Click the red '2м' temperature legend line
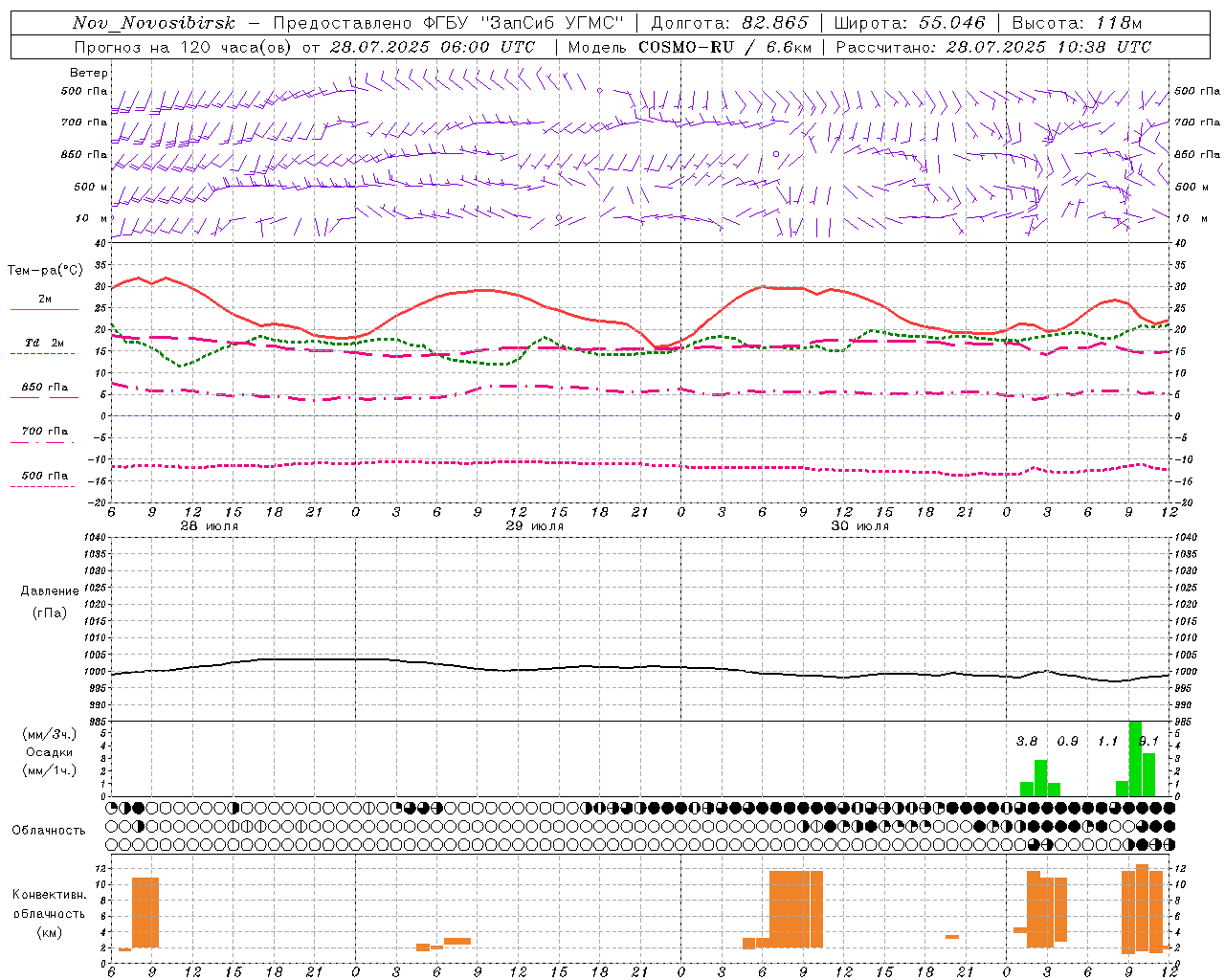The width and height of the screenshot is (1225, 980). pyautogui.click(x=44, y=310)
